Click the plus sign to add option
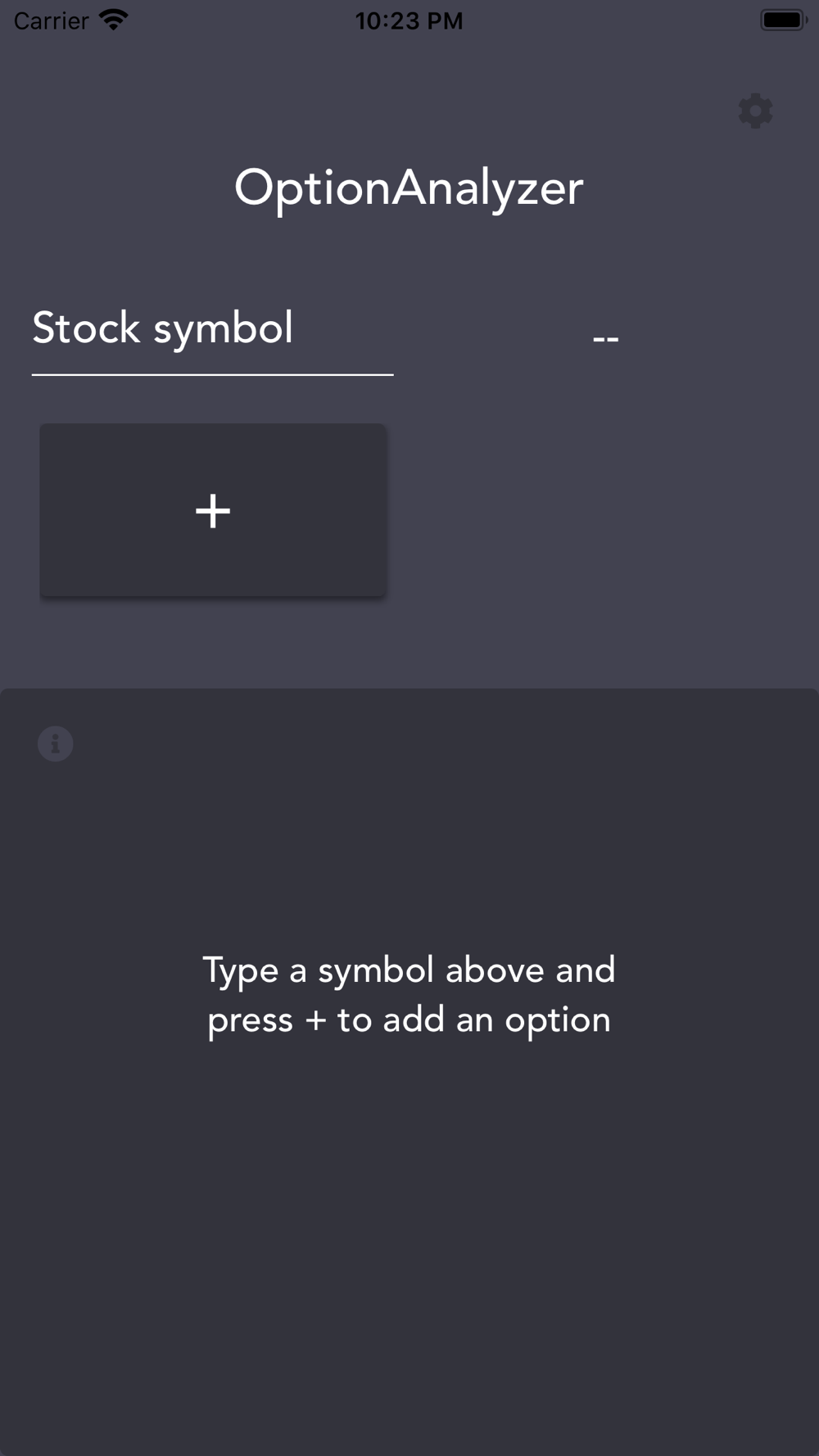Viewport: 819px width, 1456px height. 213,511
